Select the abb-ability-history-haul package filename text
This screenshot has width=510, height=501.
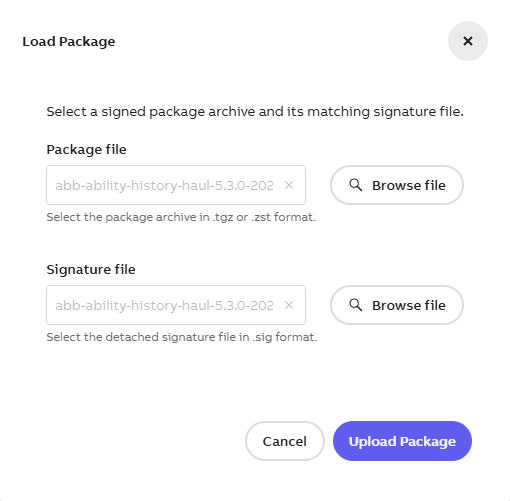pos(164,185)
